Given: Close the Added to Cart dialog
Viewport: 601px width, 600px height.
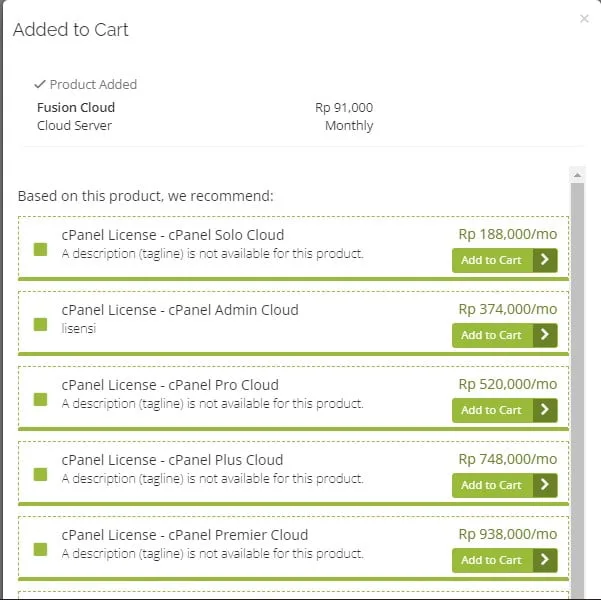Looking at the screenshot, I should click(584, 19).
